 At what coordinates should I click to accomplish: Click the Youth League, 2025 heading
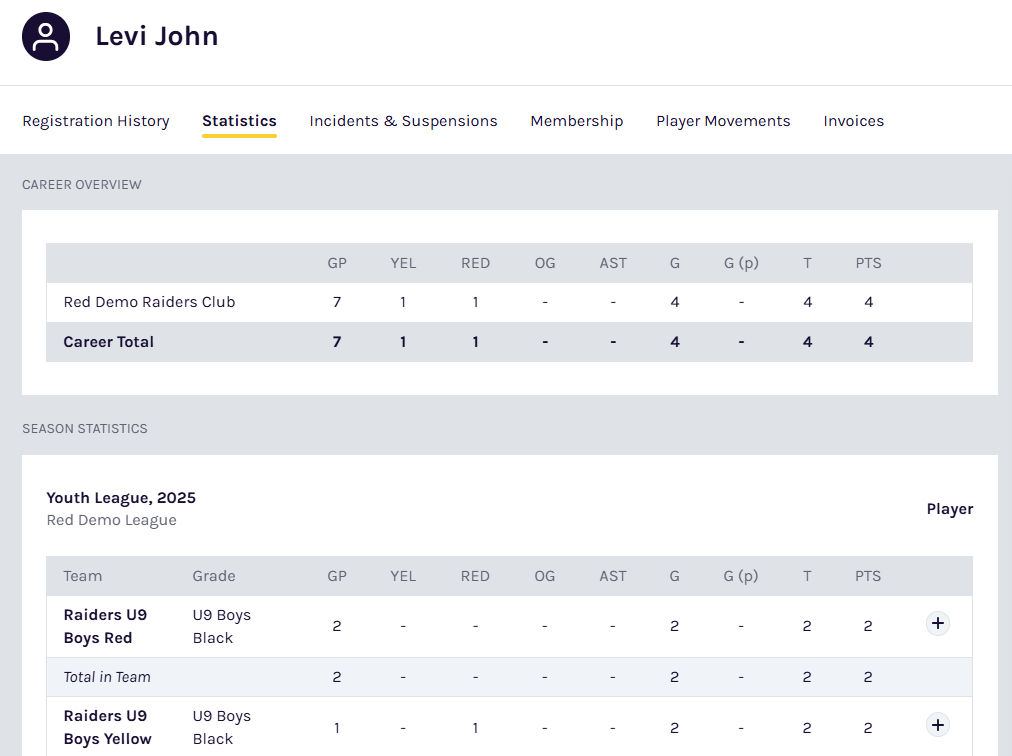click(x=121, y=498)
